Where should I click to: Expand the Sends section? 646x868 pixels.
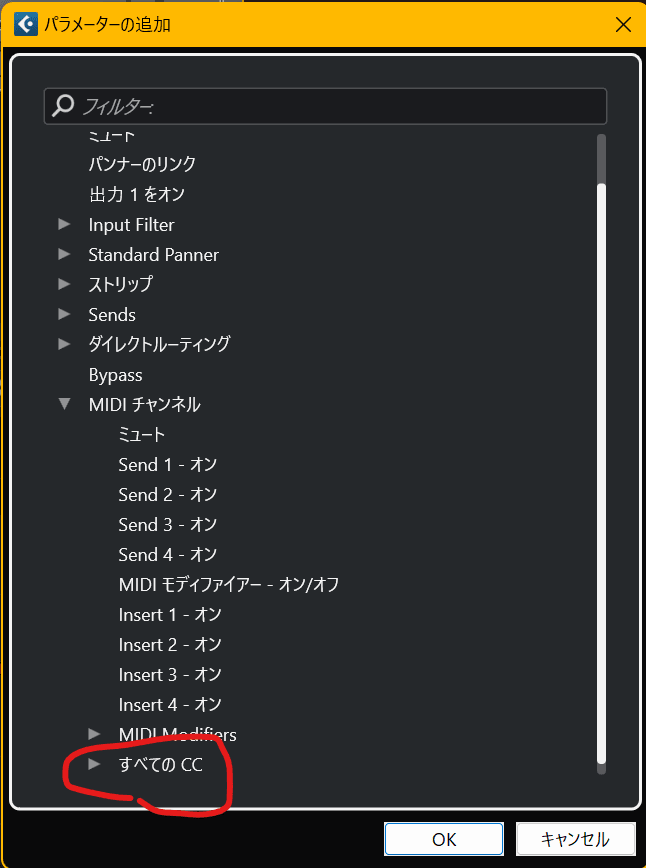[x=65, y=314]
